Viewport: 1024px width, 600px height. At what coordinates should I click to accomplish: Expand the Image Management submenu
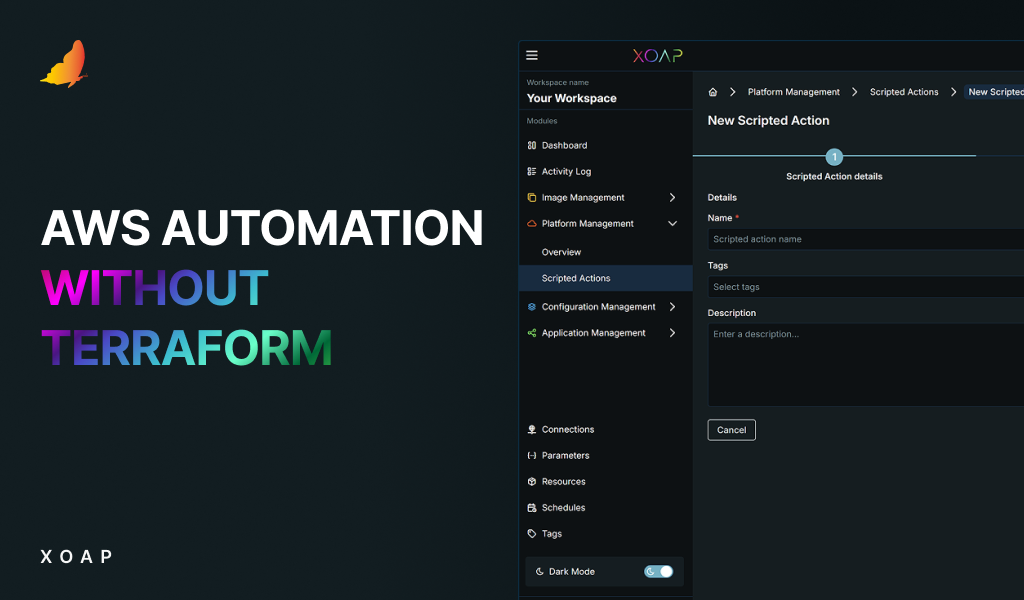(x=674, y=197)
